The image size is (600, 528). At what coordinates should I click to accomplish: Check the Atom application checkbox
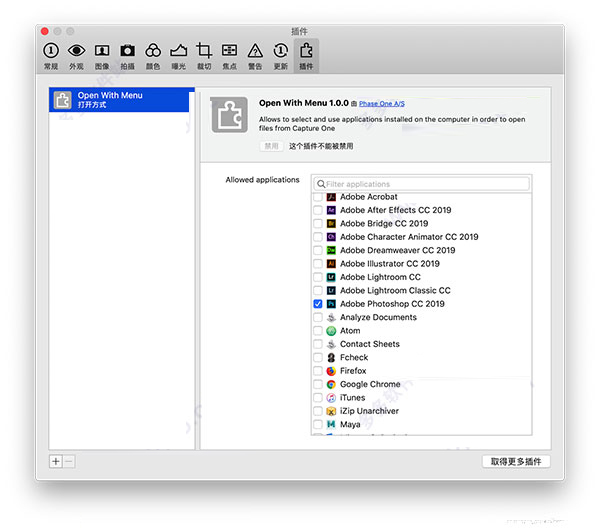pyautogui.click(x=318, y=331)
